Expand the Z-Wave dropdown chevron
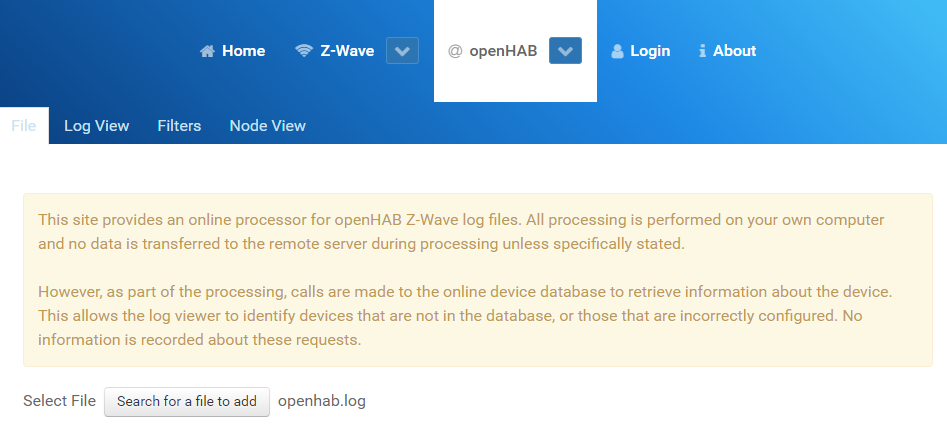 (402, 51)
